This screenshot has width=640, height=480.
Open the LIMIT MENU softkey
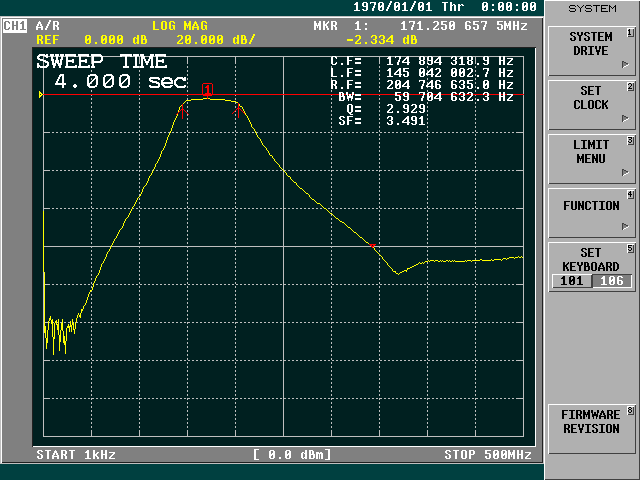tap(591, 152)
